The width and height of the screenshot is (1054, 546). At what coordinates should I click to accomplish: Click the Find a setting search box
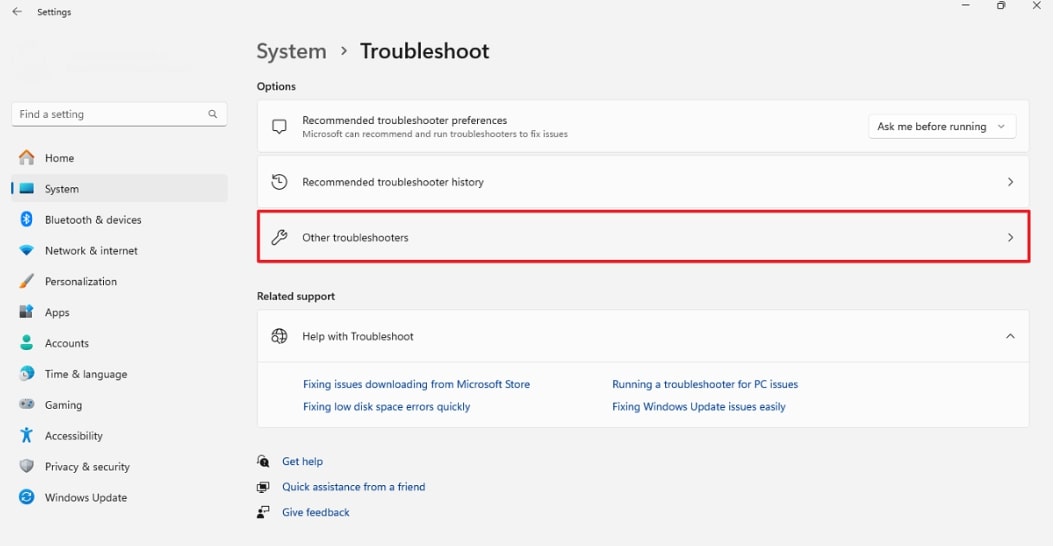pos(119,114)
